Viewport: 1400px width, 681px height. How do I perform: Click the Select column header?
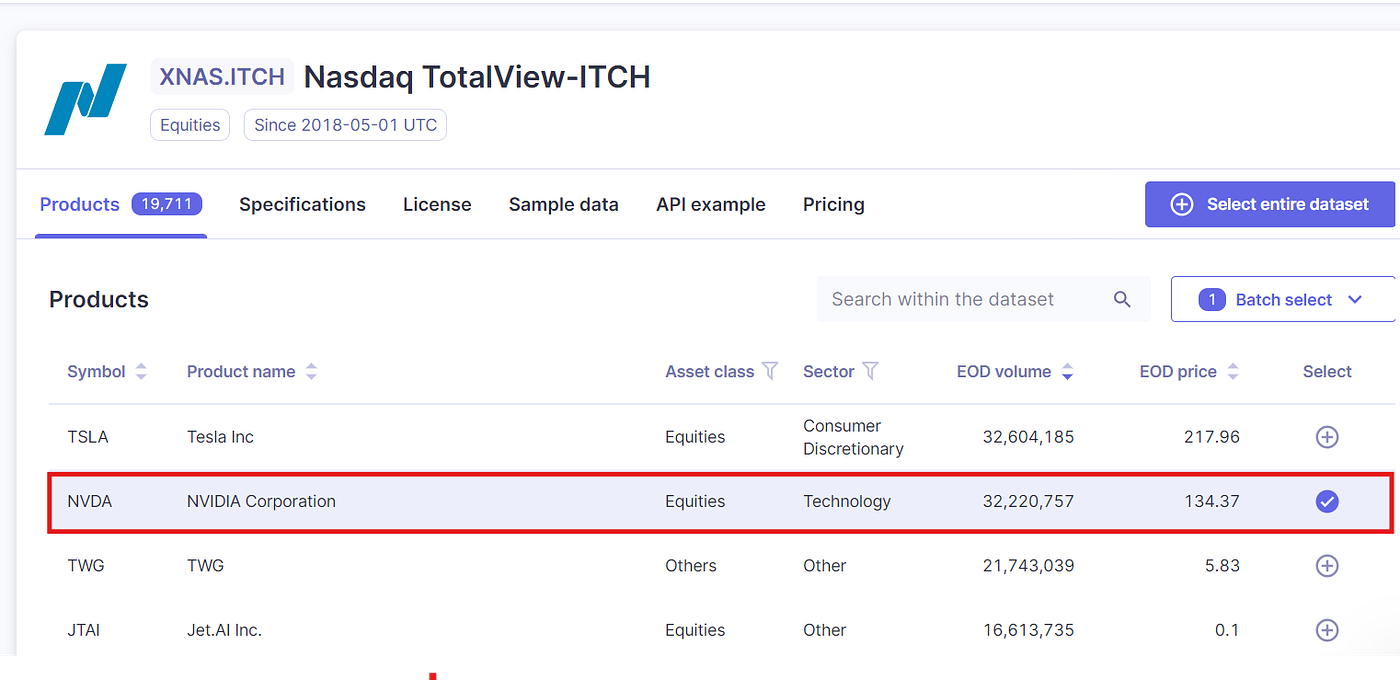pyautogui.click(x=1327, y=371)
